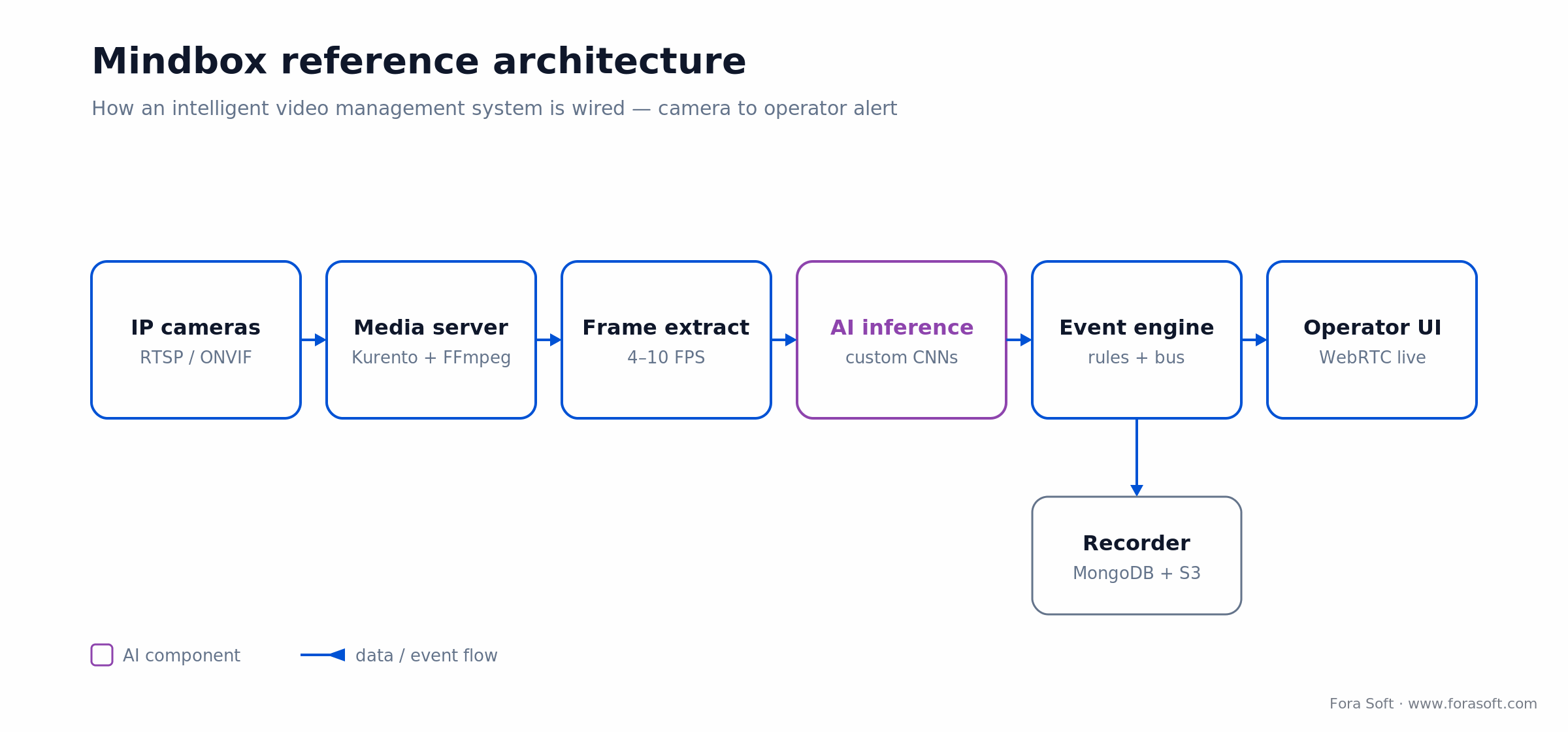The width and height of the screenshot is (1568, 732).
Task: Click the arrow from IP cameras to Media server
Action: (314, 340)
